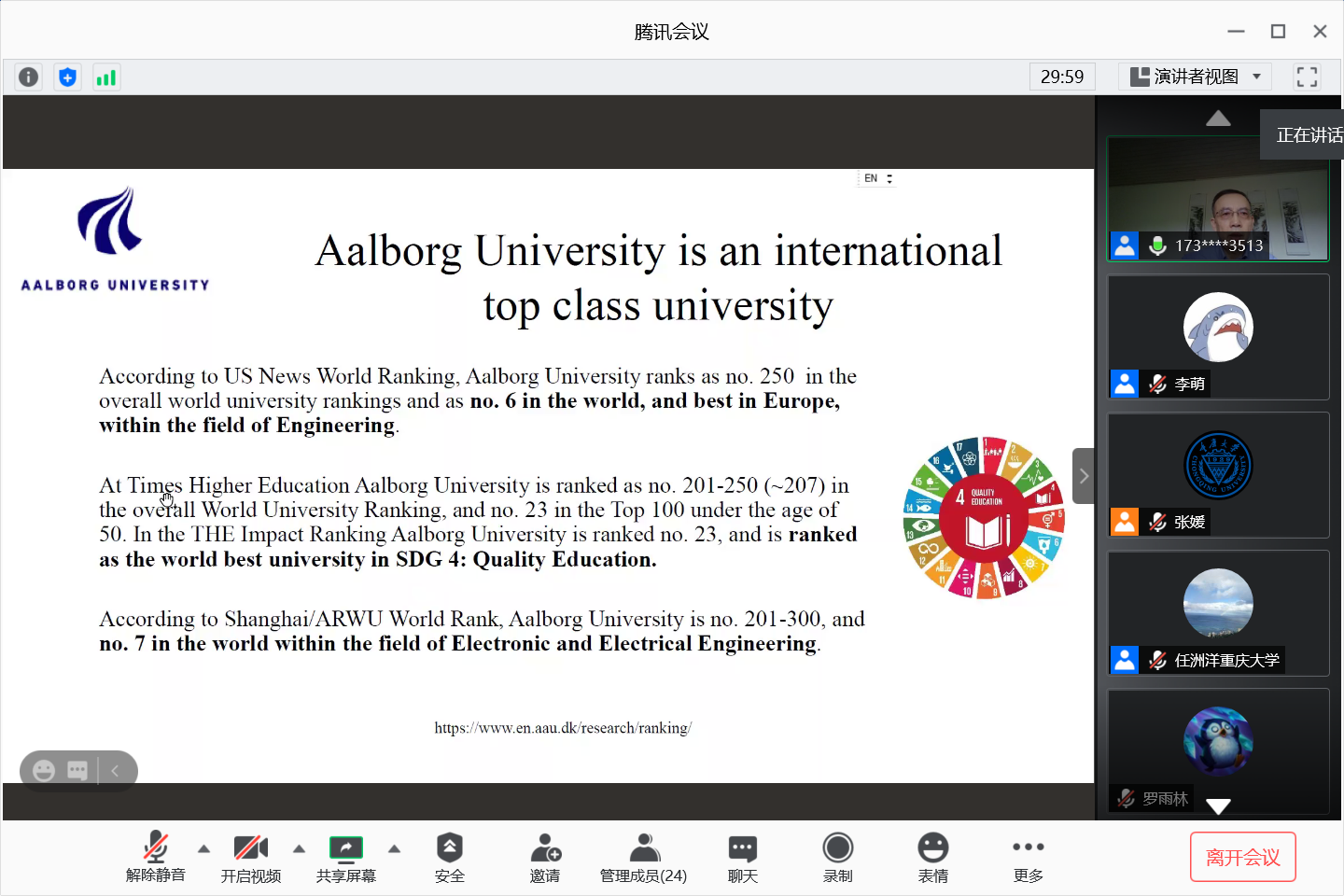1344x896 pixels.
Task: Enter full screen mode
Action: pos(1307,77)
